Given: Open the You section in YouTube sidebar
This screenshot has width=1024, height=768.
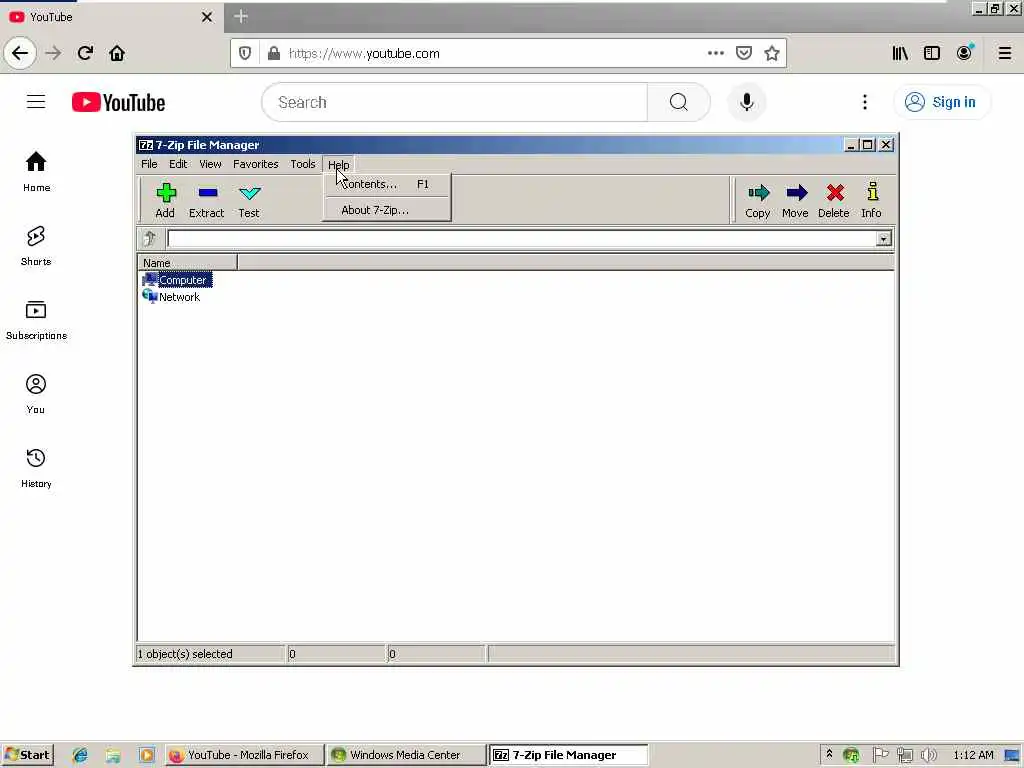Looking at the screenshot, I should pyautogui.click(x=36, y=394).
